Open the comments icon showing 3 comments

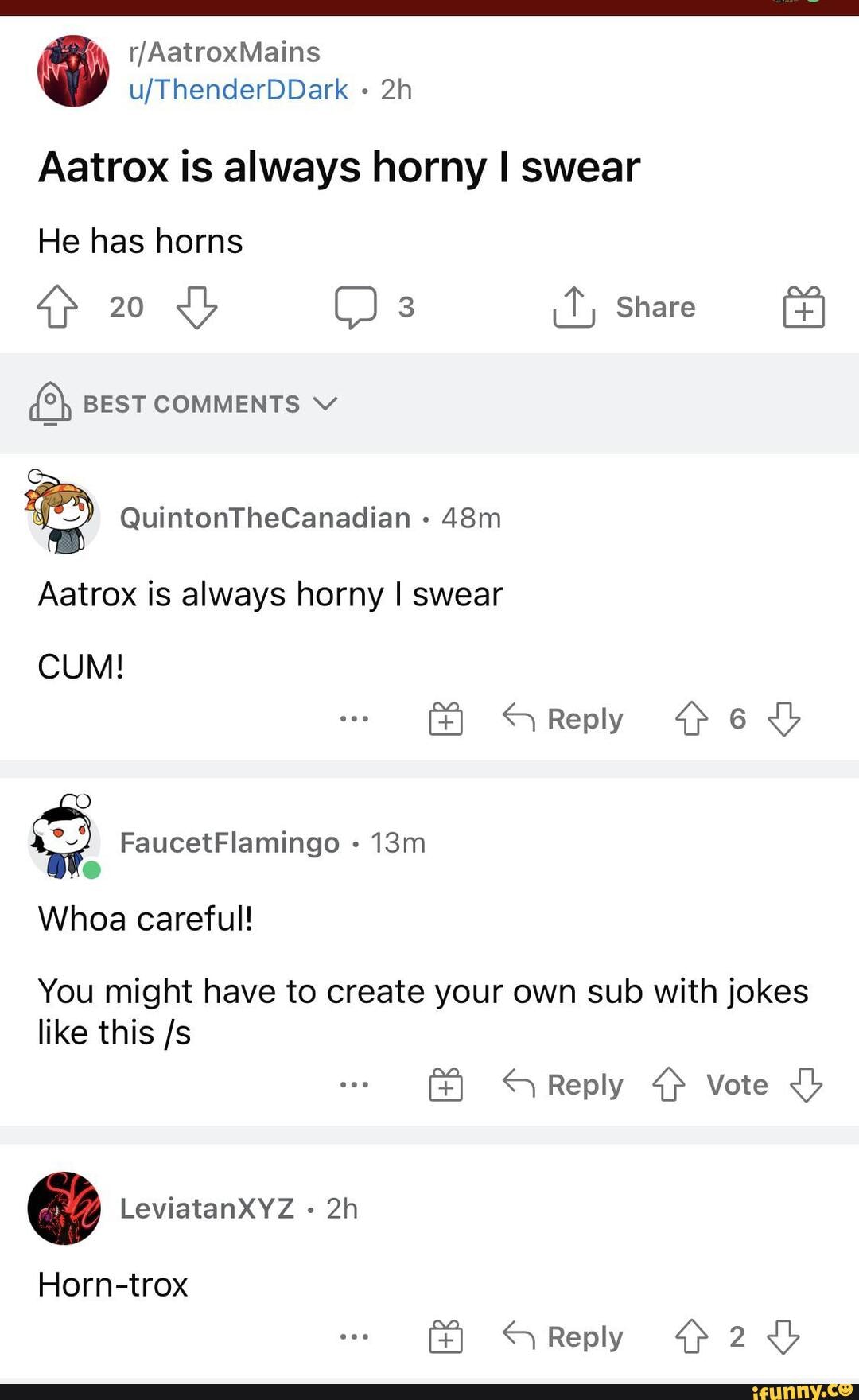[x=360, y=306]
